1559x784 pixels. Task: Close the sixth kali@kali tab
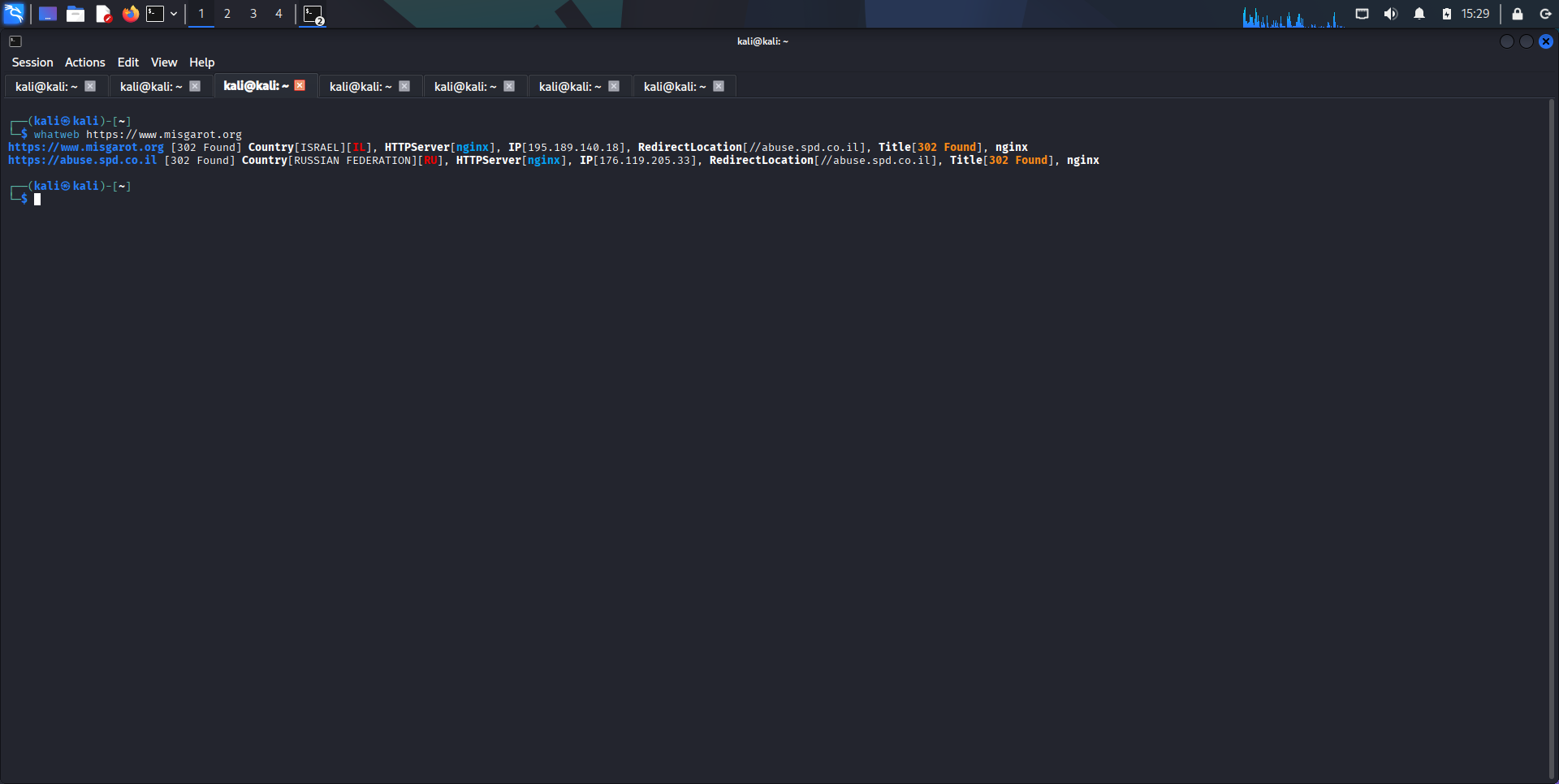click(614, 86)
